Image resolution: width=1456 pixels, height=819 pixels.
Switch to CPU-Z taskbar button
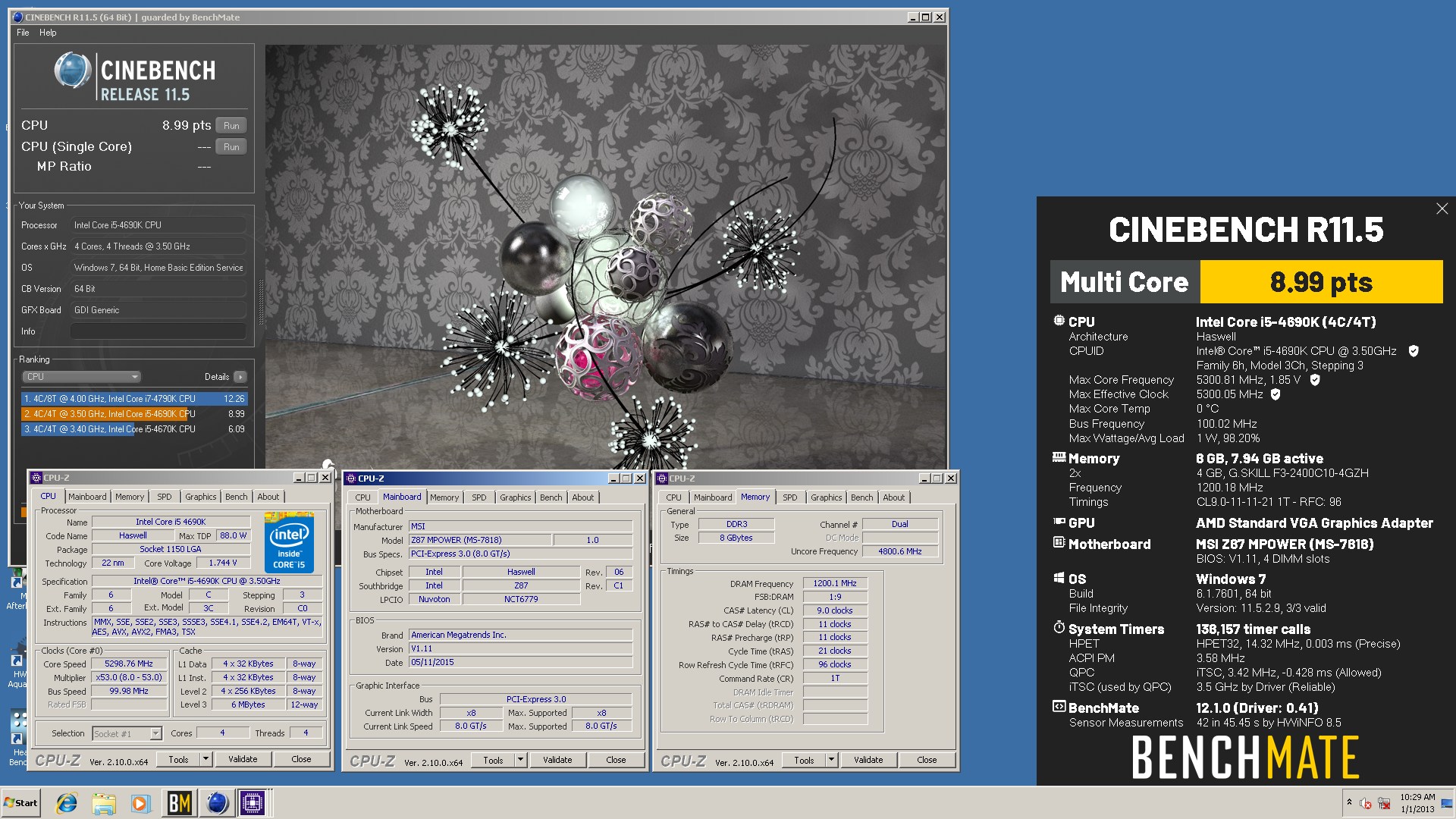[x=253, y=803]
